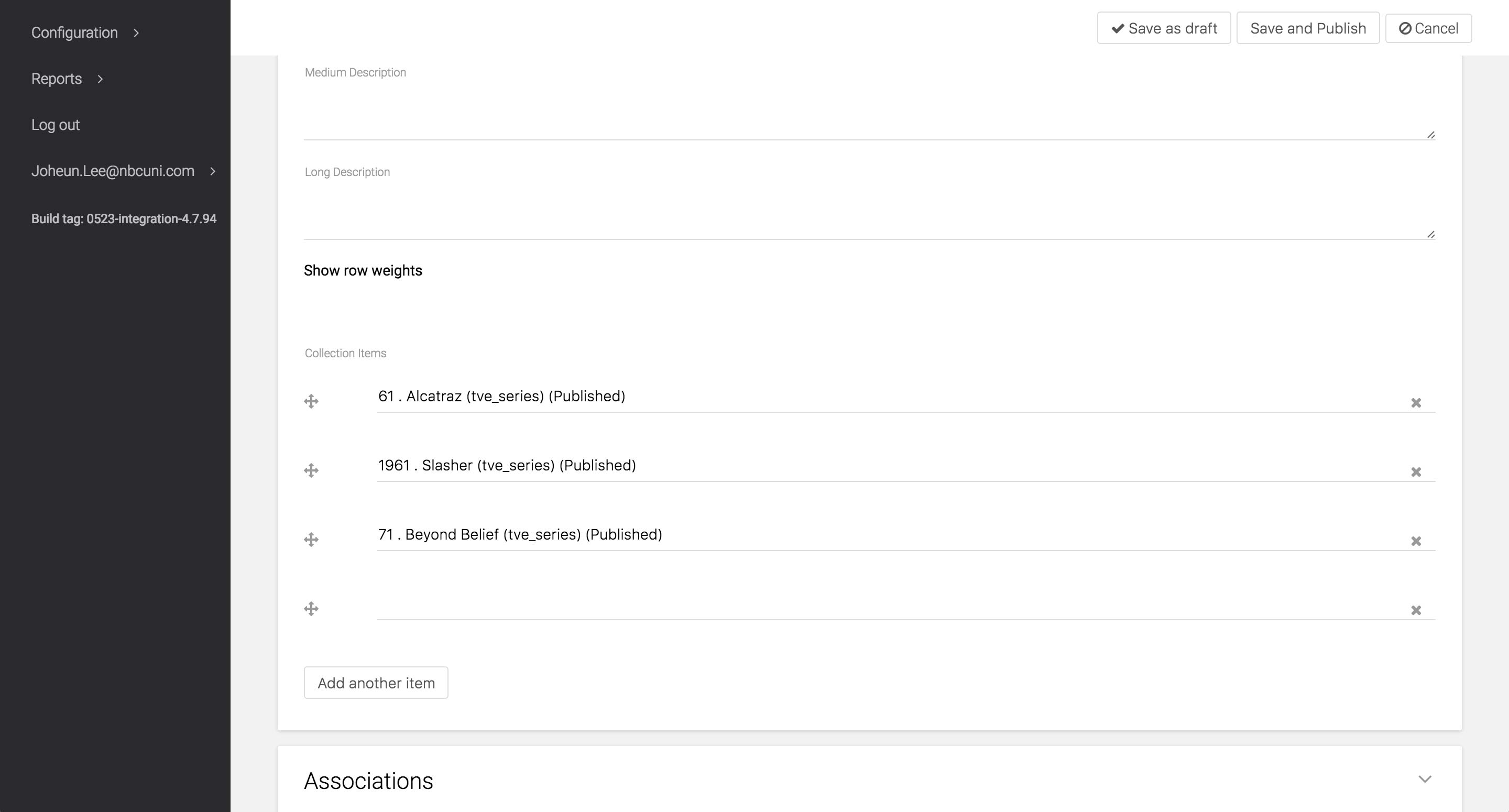Toggle Show row weights
Image resolution: width=1509 pixels, height=812 pixels.
click(x=363, y=271)
